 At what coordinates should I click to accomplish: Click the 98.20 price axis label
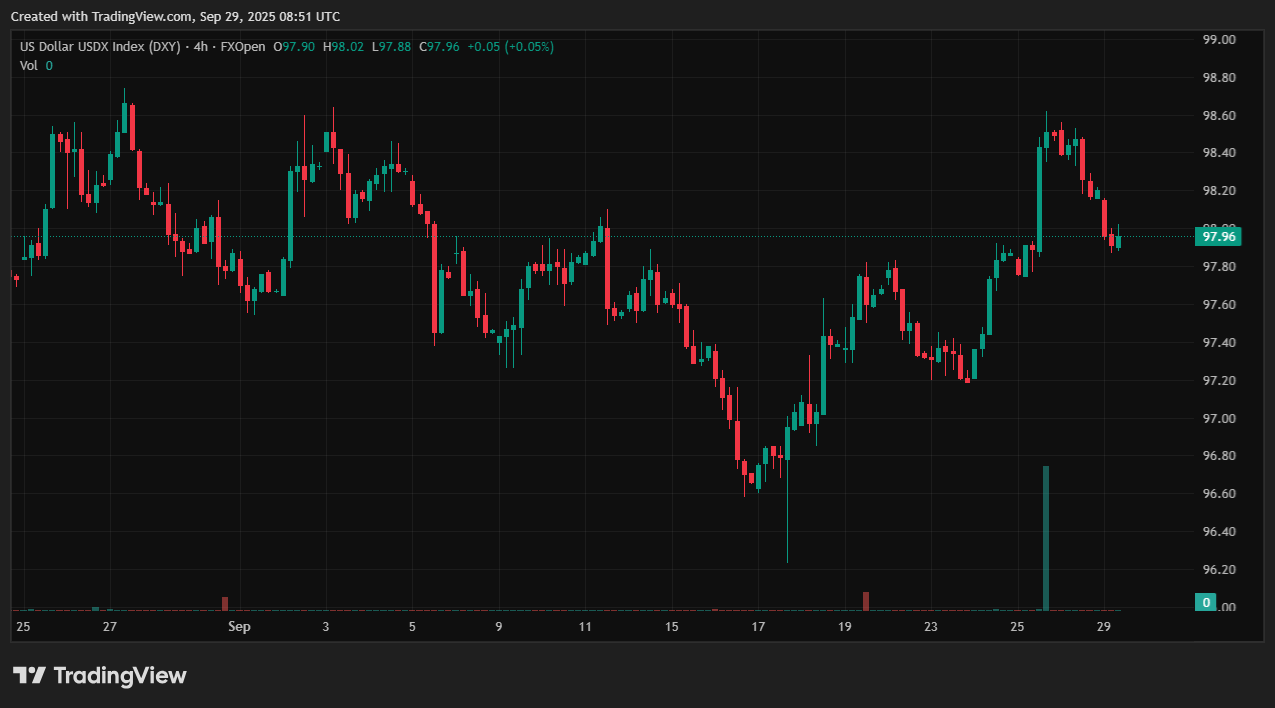tap(1219, 191)
